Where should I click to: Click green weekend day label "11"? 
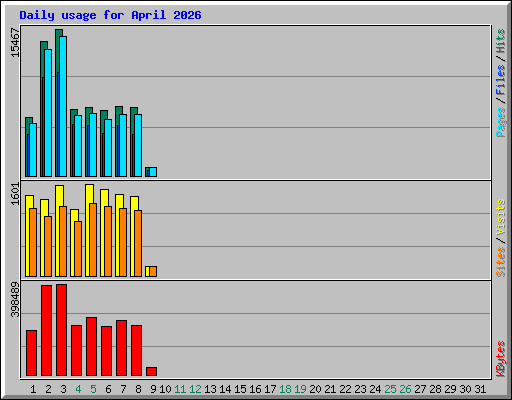(180, 389)
